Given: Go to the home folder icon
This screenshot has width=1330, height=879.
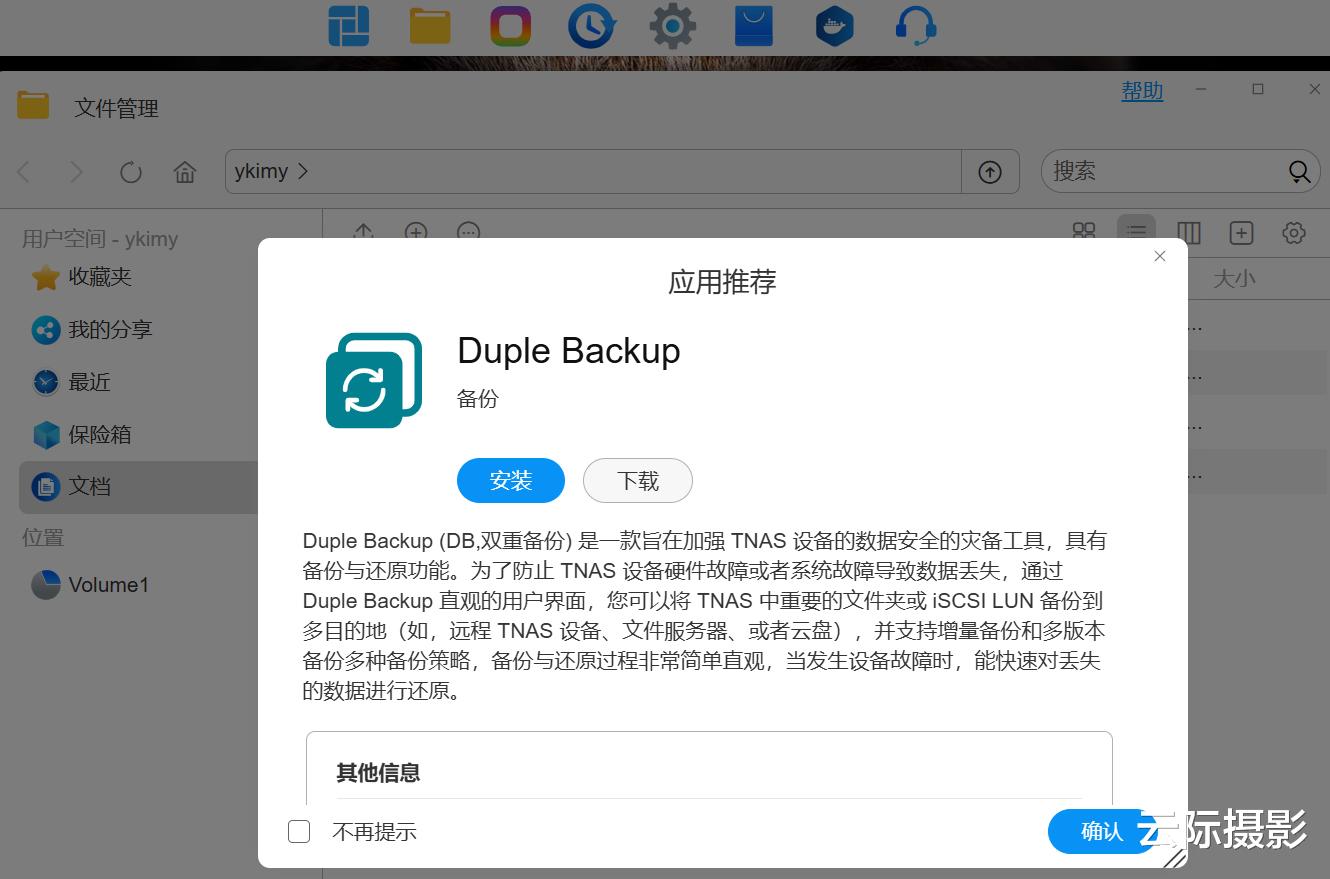Looking at the screenshot, I should pyautogui.click(x=185, y=172).
